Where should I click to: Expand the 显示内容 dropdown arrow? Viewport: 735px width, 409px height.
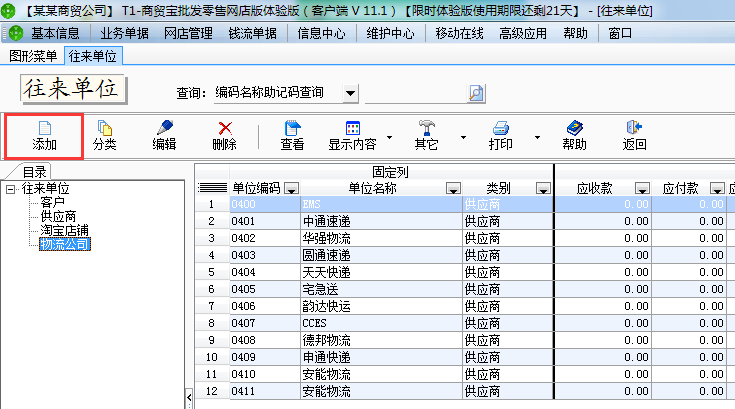click(389, 137)
